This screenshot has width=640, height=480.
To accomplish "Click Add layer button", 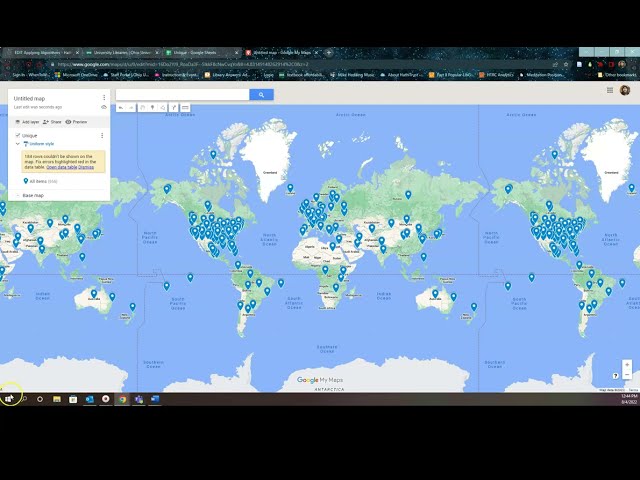I will [27, 122].
